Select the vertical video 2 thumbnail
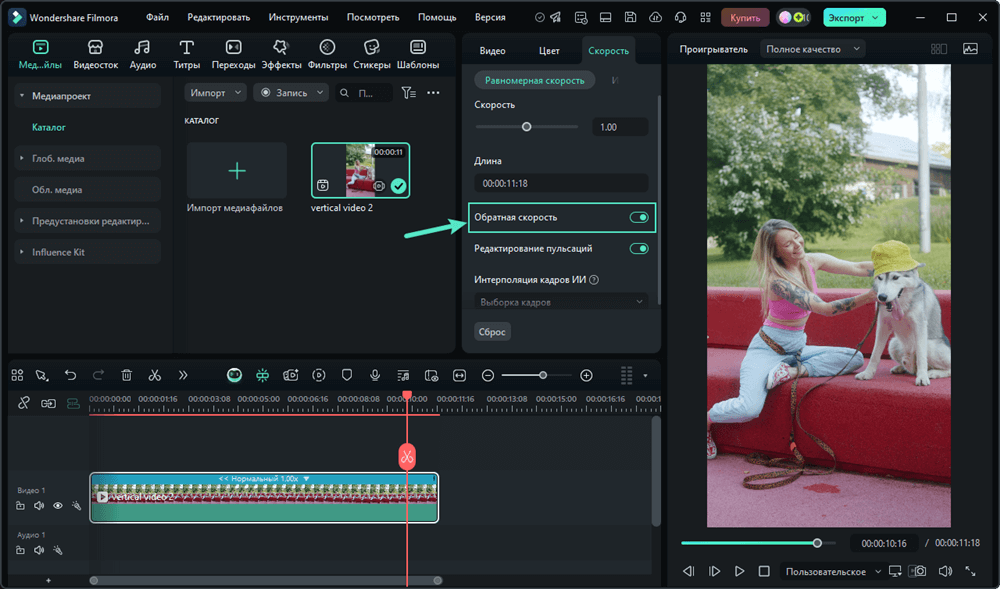This screenshot has width=1000, height=589. click(360, 170)
